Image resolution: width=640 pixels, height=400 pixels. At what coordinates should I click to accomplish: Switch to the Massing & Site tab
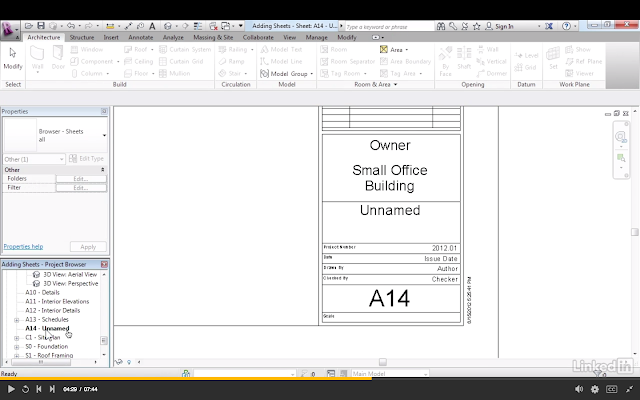(x=213, y=37)
